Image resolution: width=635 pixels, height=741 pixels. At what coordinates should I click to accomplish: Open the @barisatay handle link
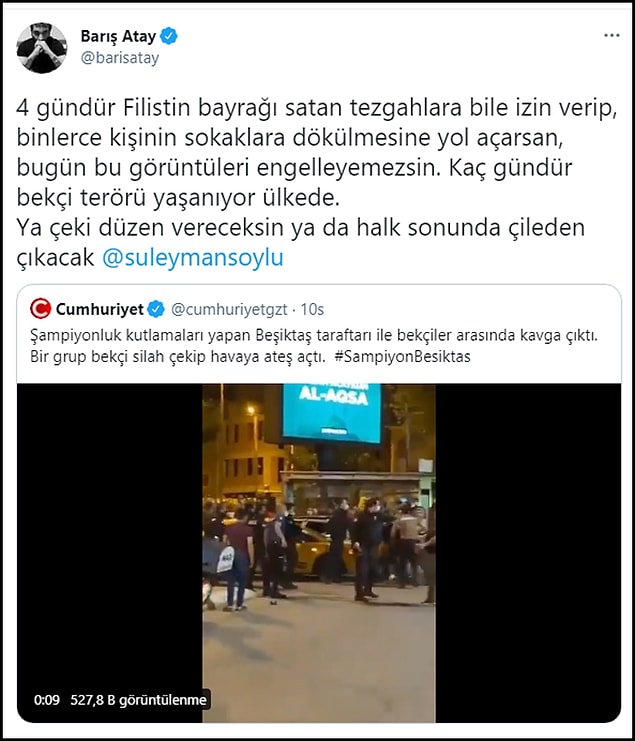(x=120, y=58)
